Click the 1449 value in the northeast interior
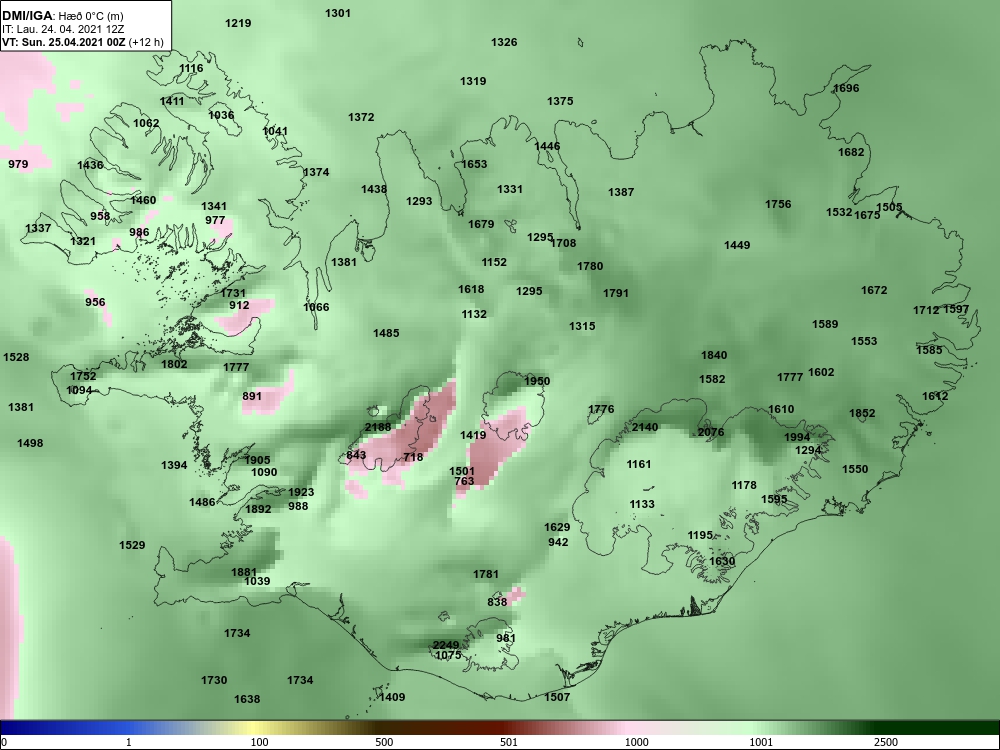The height and width of the screenshot is (750, 1000). click(737, 245)
